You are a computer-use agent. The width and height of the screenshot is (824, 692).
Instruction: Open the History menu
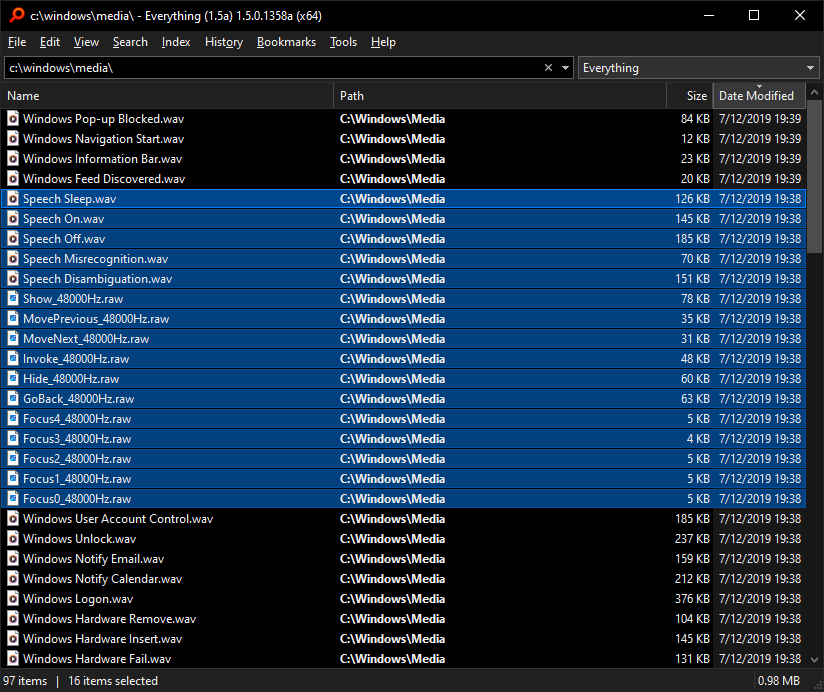224,42
